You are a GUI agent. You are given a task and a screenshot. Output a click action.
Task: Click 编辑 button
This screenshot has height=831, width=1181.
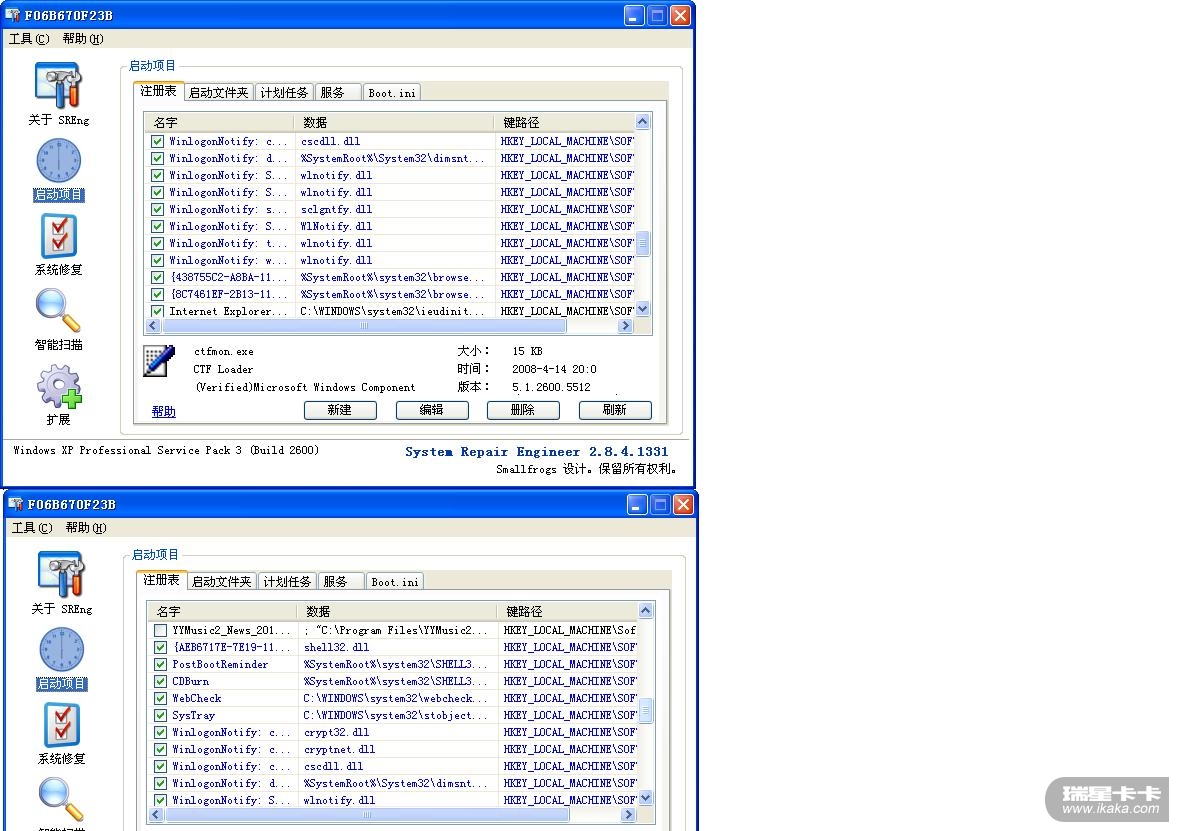pyautogui.click(x=432, y=410)
